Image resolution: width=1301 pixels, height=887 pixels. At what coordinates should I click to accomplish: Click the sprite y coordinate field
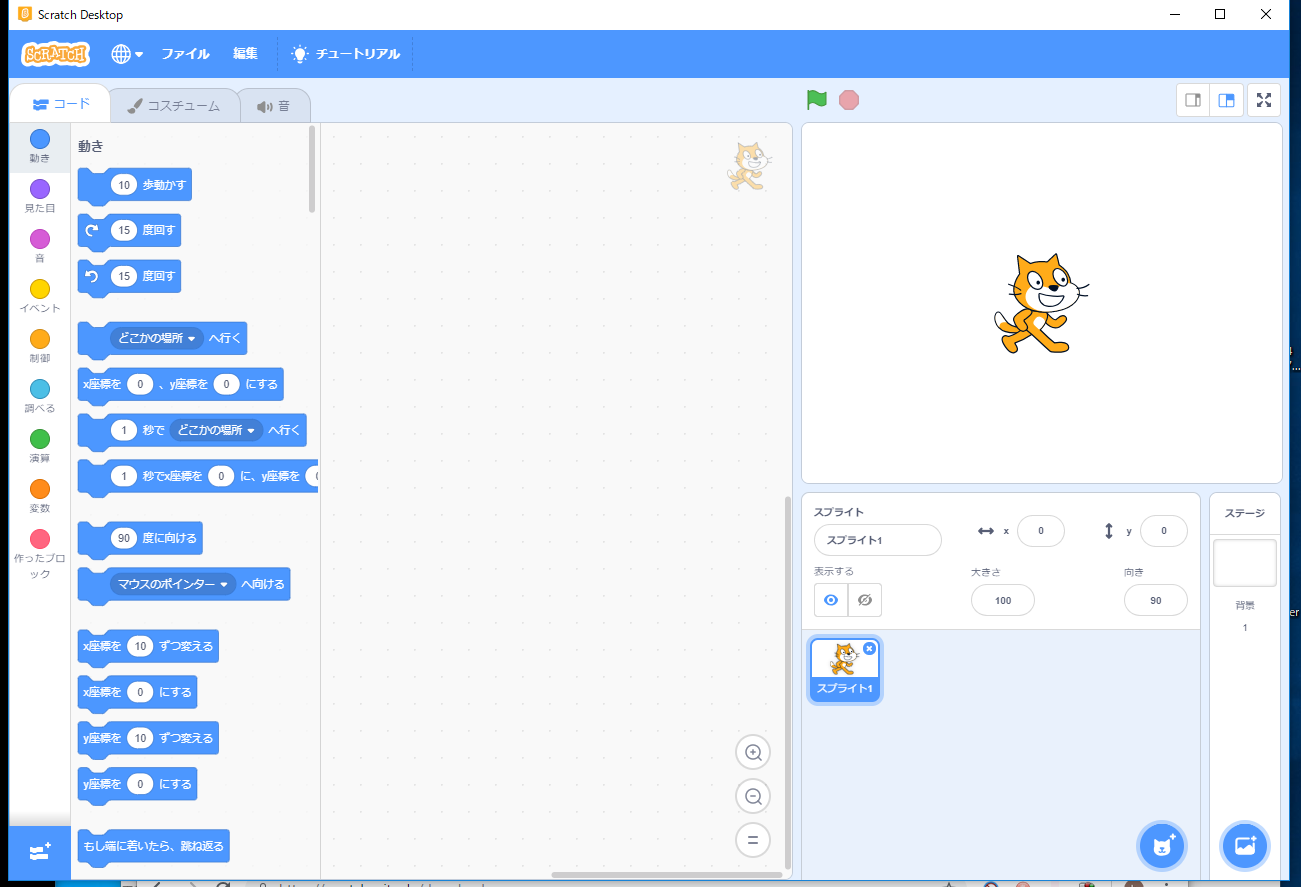pyautogui.click(x=1164, y=531)
